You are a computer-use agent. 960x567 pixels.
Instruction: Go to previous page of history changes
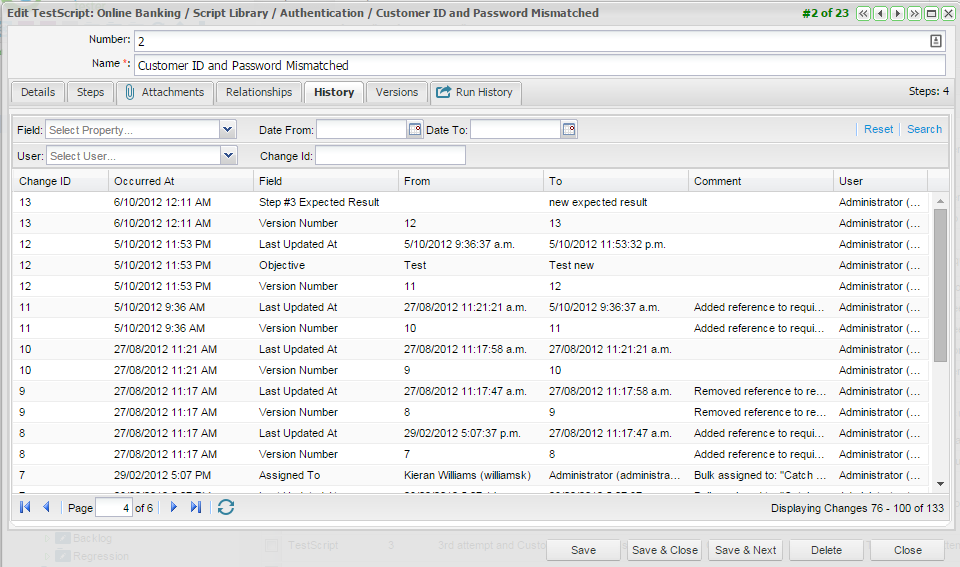coord(46,508)
